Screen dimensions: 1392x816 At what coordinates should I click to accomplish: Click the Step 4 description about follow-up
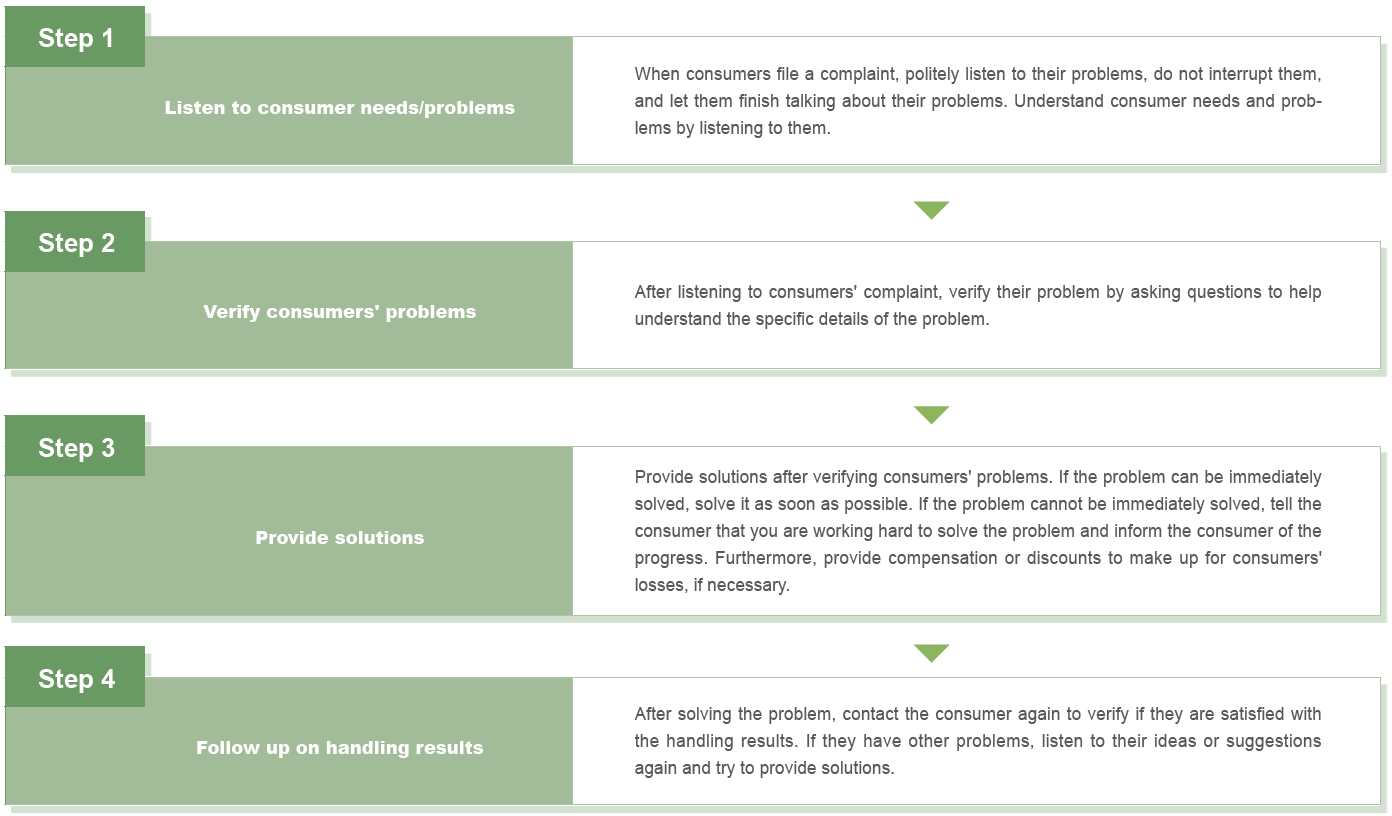[977, 741]
